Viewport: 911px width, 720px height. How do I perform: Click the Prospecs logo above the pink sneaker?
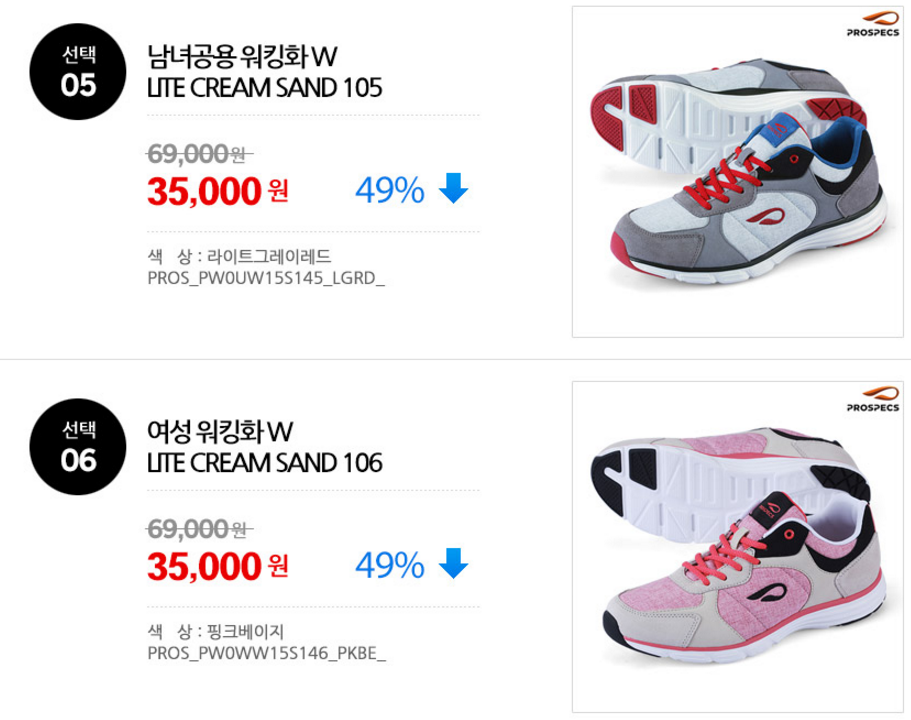[873, 400]
